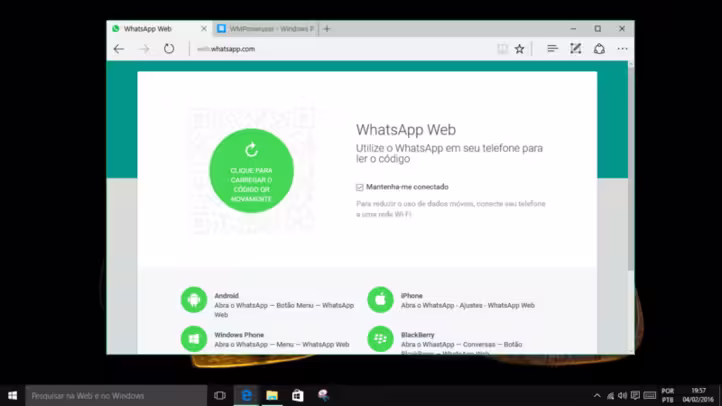The height and width of the screenshot is (406, 722).
Task: Toggle the Mantenha-me conectado checkbox
Action: point(360,187)
